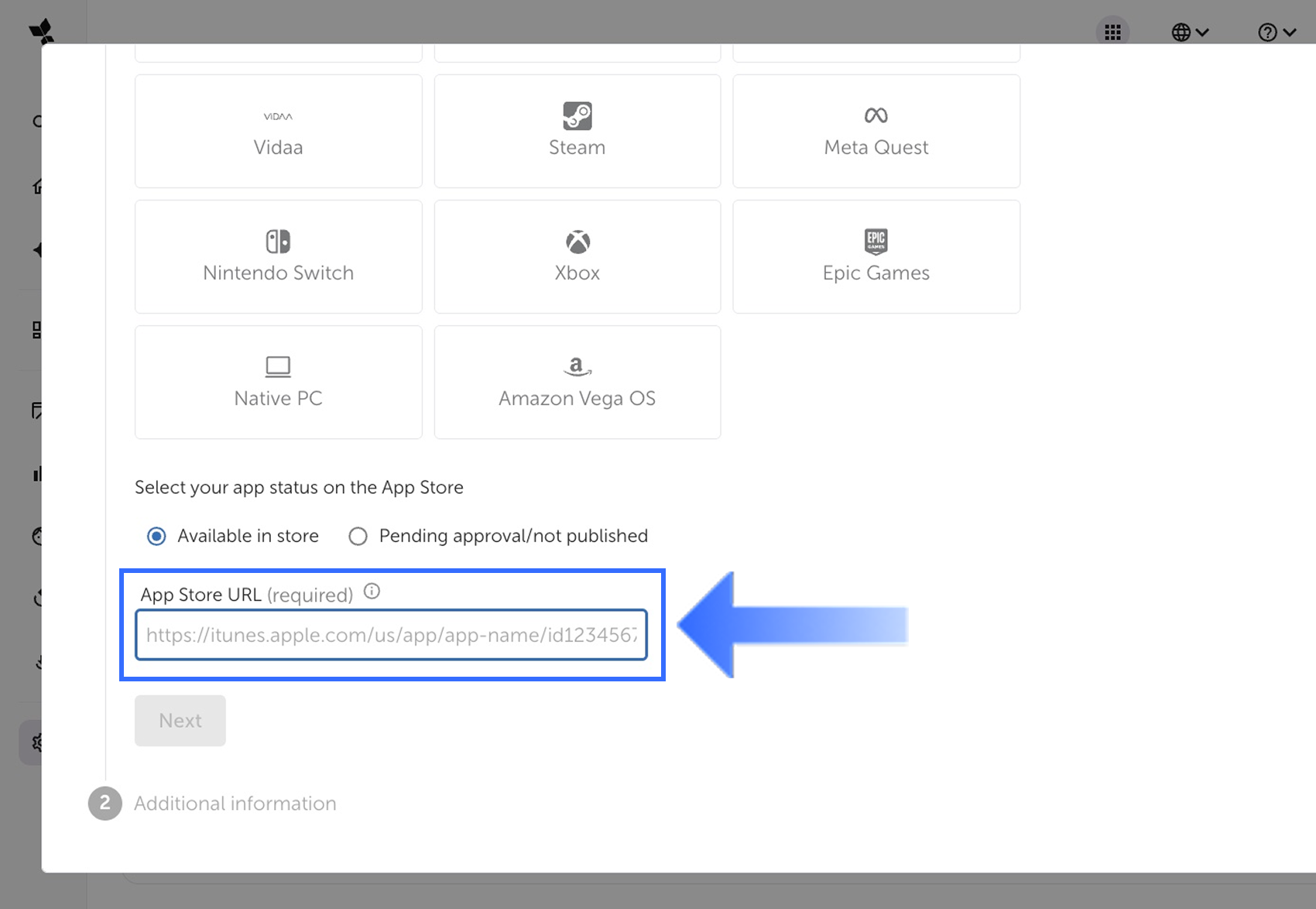The width and height of the screenshot is (1316, 909).
Task: Click step number 2 circle
Action: [x=105, y=804]
